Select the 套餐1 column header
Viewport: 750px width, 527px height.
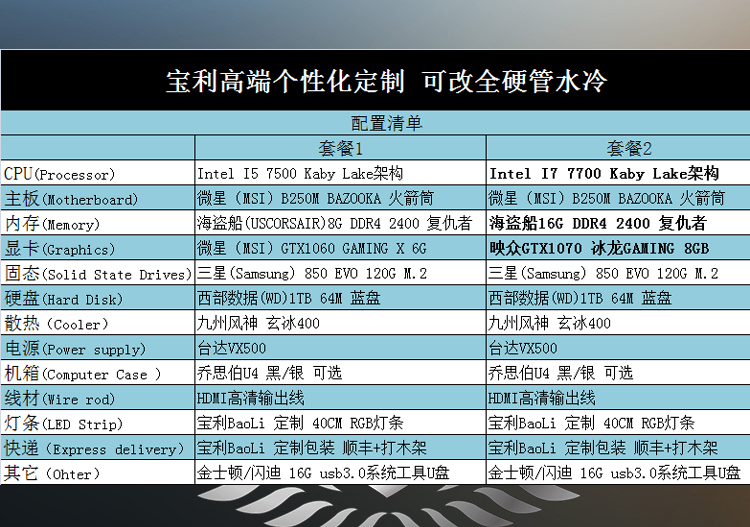(341, 148)
